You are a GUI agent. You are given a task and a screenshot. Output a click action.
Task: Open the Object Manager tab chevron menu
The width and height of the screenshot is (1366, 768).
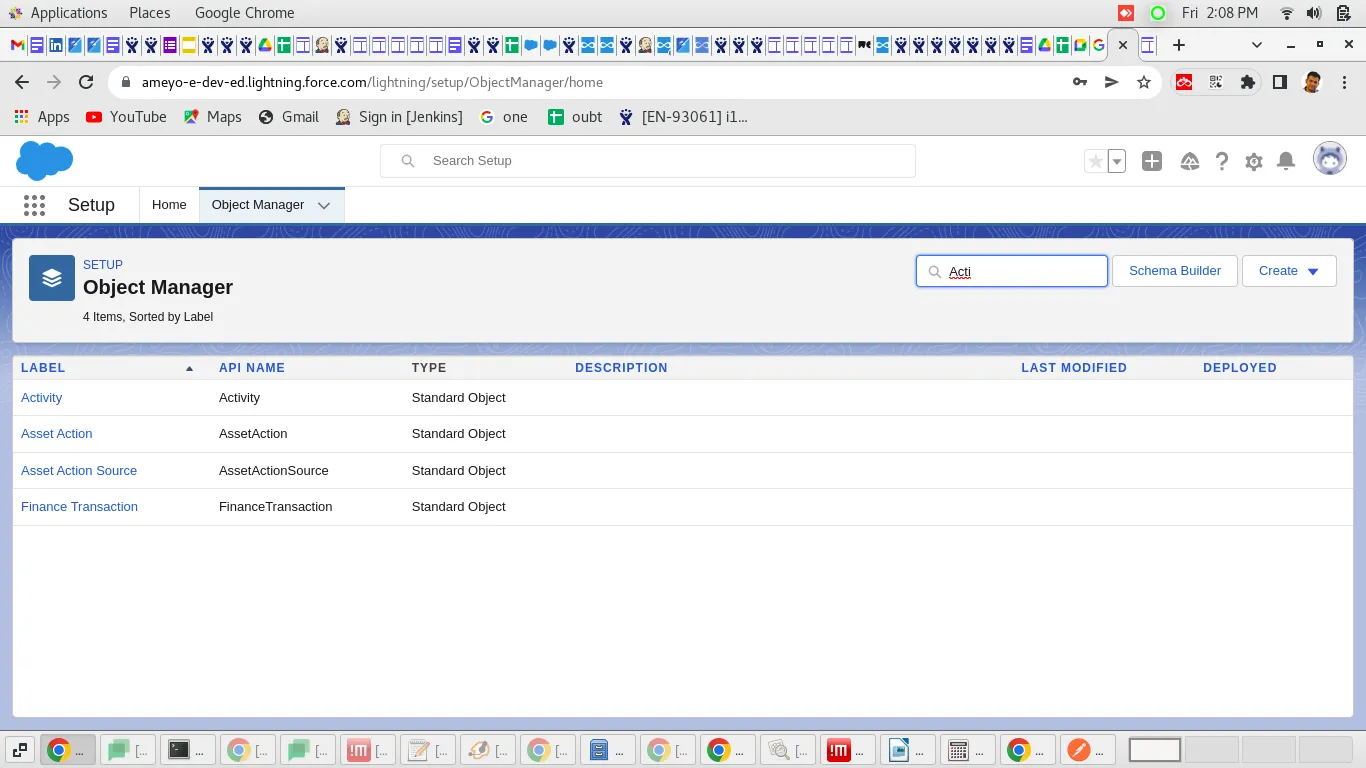(x=324, y=205)
